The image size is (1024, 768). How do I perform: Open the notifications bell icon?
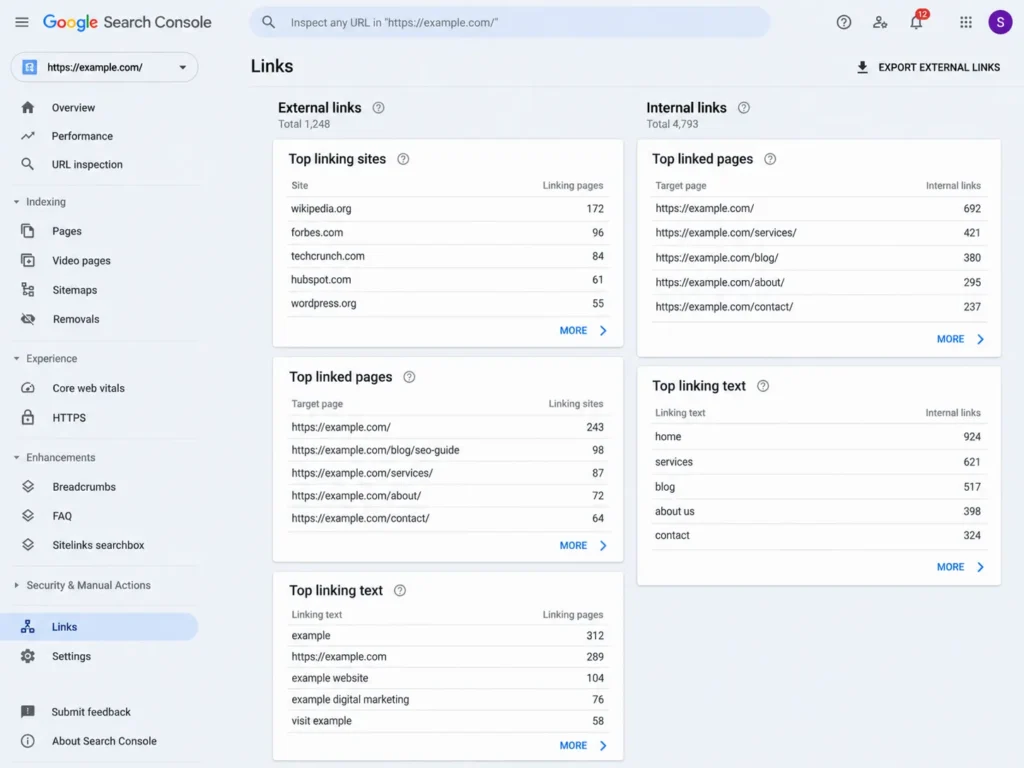pos(916,22)
